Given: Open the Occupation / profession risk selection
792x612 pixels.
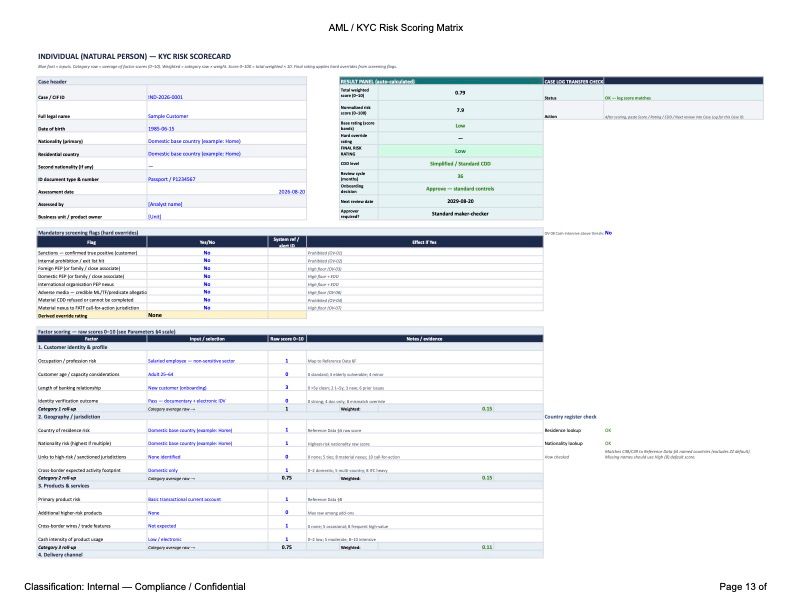Looking at the screenshot, I should point(191,361).
